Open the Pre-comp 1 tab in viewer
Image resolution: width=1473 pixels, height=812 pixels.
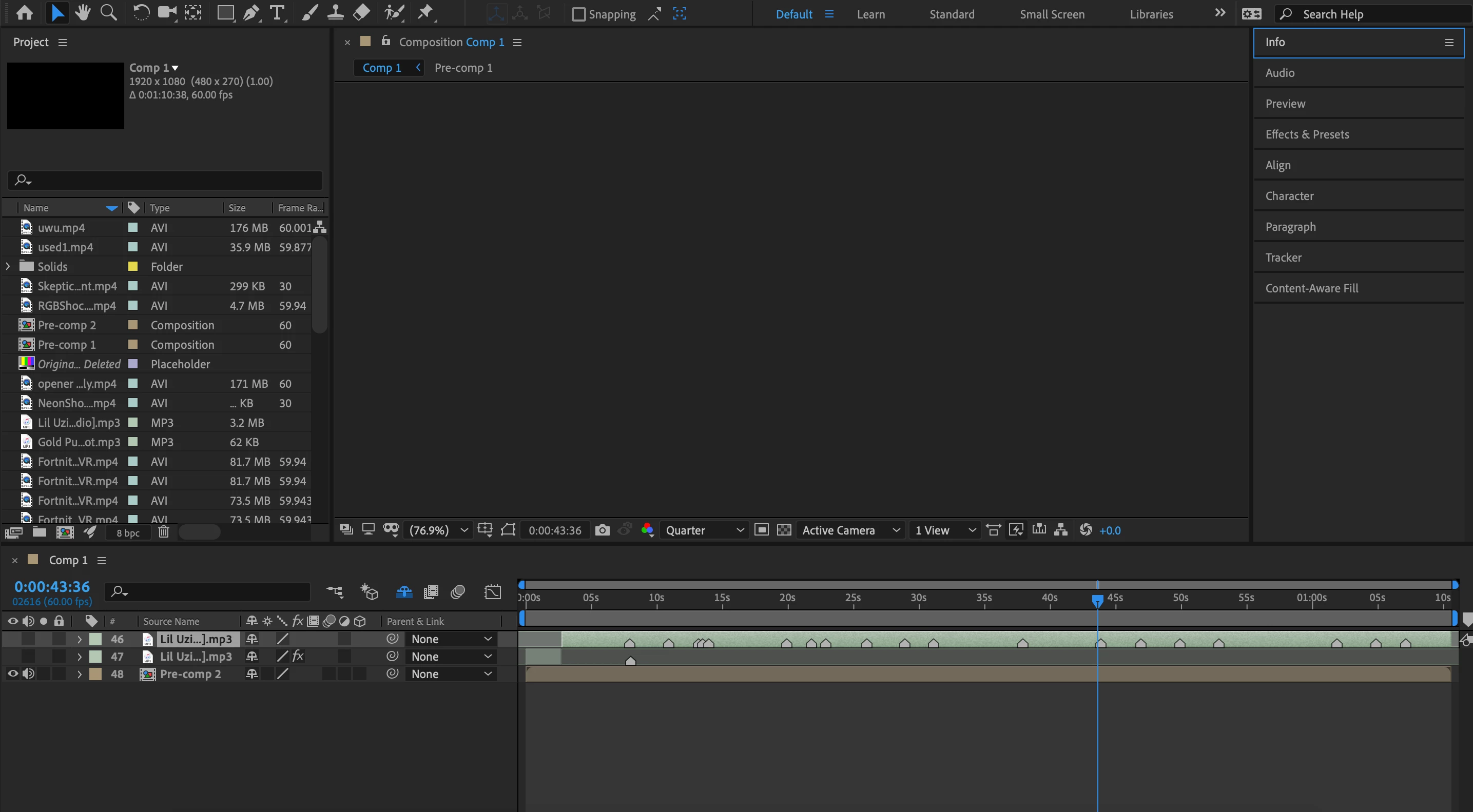[x=463, y=67]
